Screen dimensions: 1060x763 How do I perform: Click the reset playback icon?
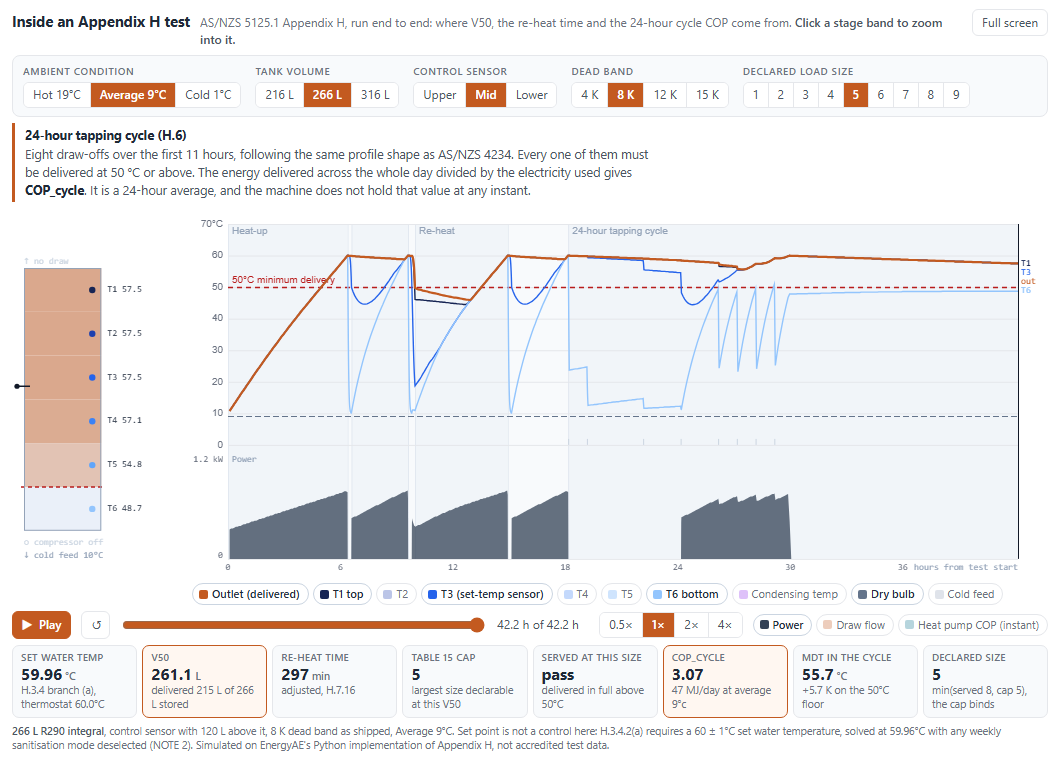point(97,625)
